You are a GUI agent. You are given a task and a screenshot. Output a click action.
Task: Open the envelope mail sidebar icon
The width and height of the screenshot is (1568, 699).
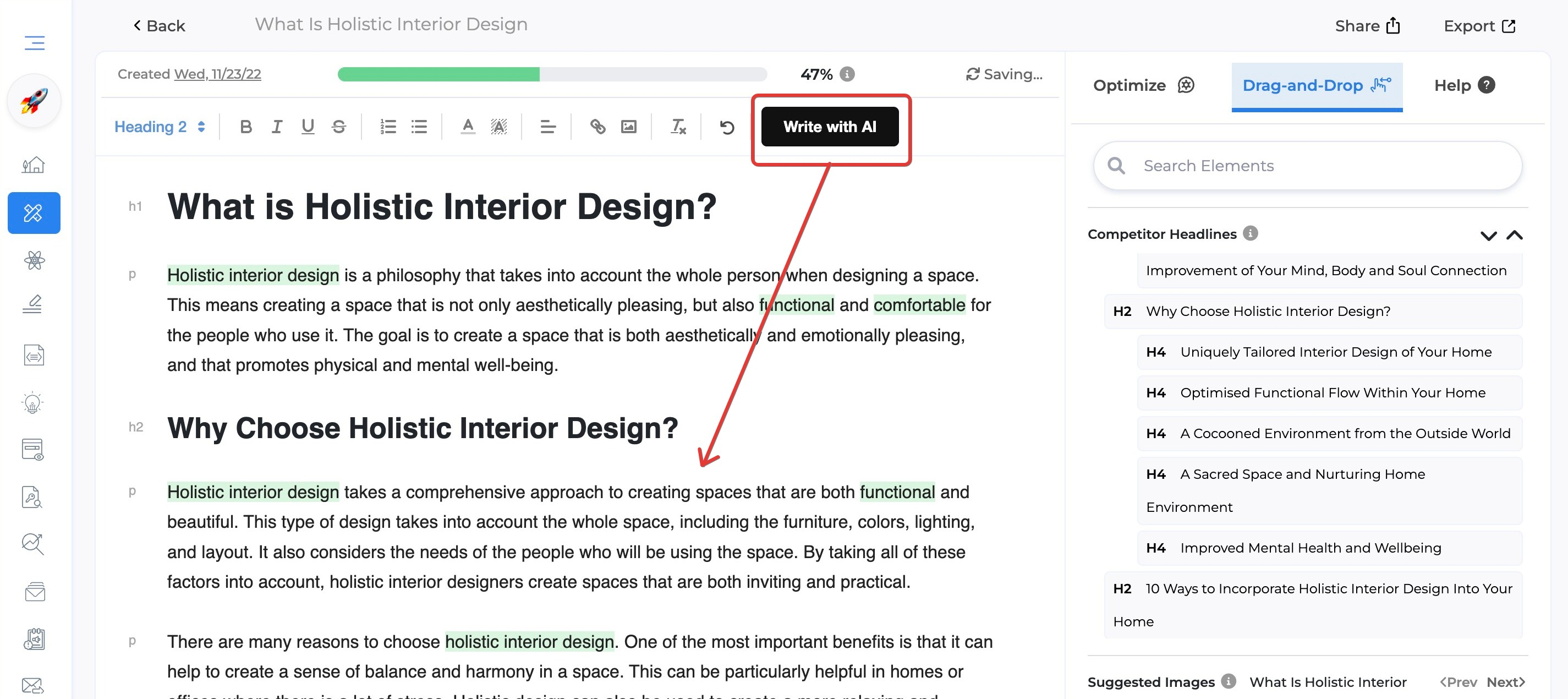[x=35, y=591]
